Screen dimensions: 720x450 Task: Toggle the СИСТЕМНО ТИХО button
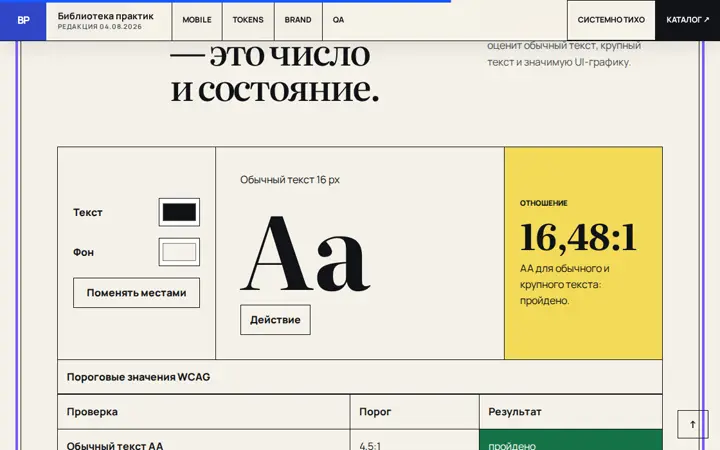(611, 20)
